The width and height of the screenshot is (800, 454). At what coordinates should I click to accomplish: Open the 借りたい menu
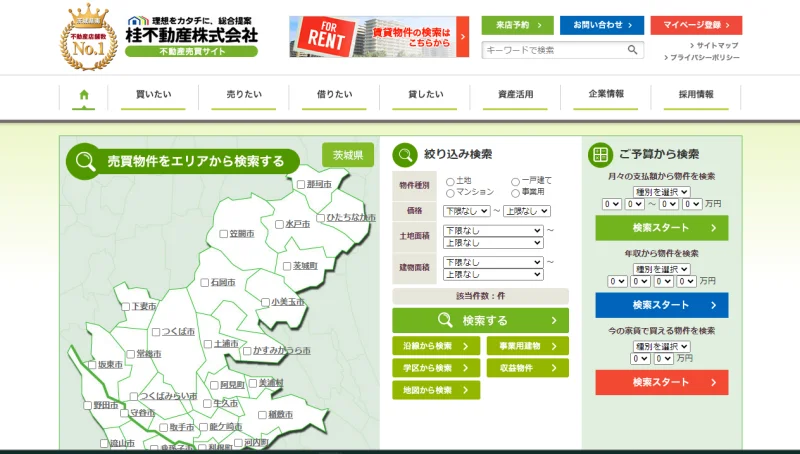tap(334, 95)
